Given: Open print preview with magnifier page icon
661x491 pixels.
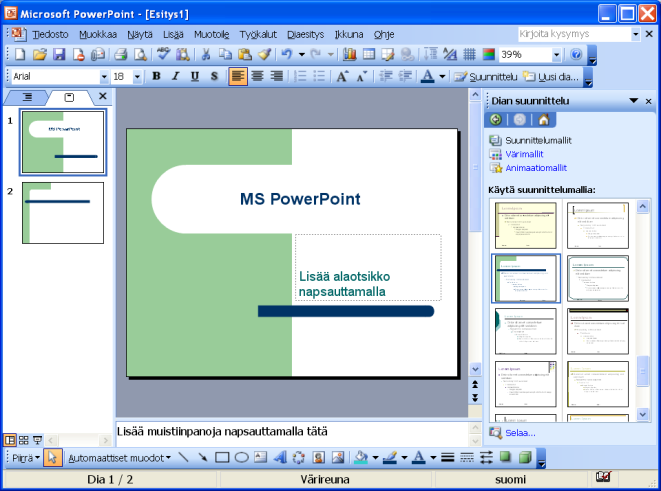Looking at the screenshot, I should point(140,54).
